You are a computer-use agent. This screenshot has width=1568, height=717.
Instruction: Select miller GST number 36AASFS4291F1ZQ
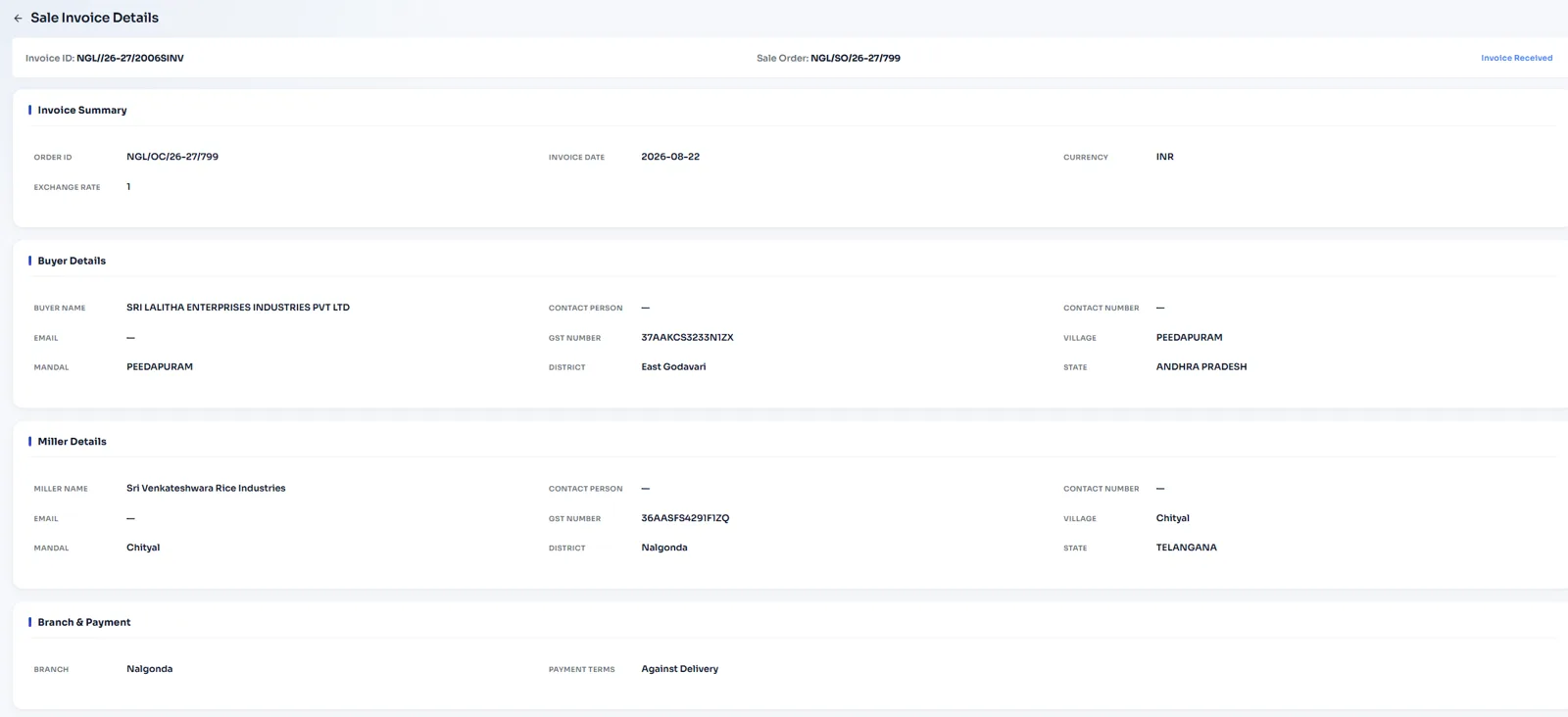tap(685, 518)
